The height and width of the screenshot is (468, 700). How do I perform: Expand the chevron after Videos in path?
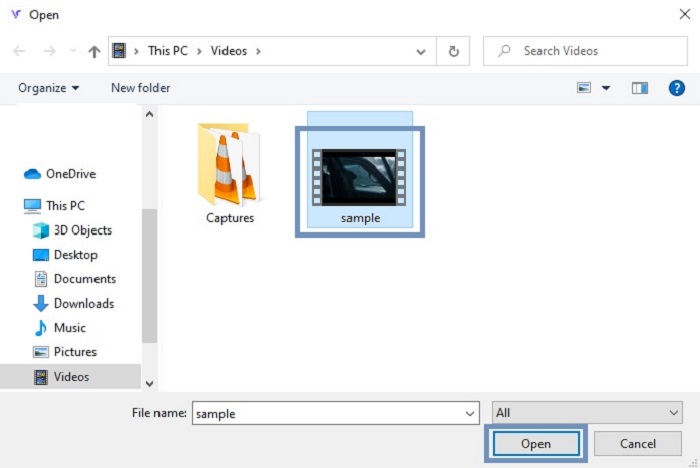point(258,51)
